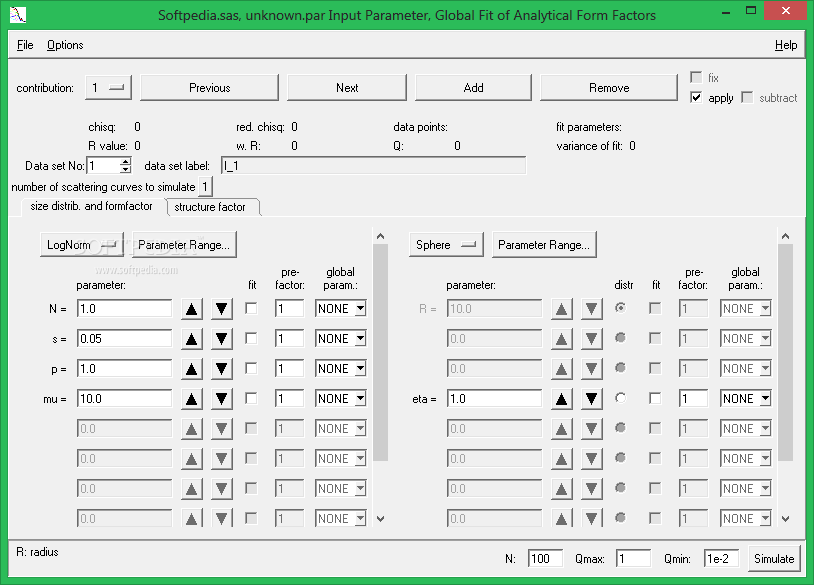The height and width of the screenshot is (585, 814).
Task: Increase the eta parameter with up arrow
Action: [561, 399]
